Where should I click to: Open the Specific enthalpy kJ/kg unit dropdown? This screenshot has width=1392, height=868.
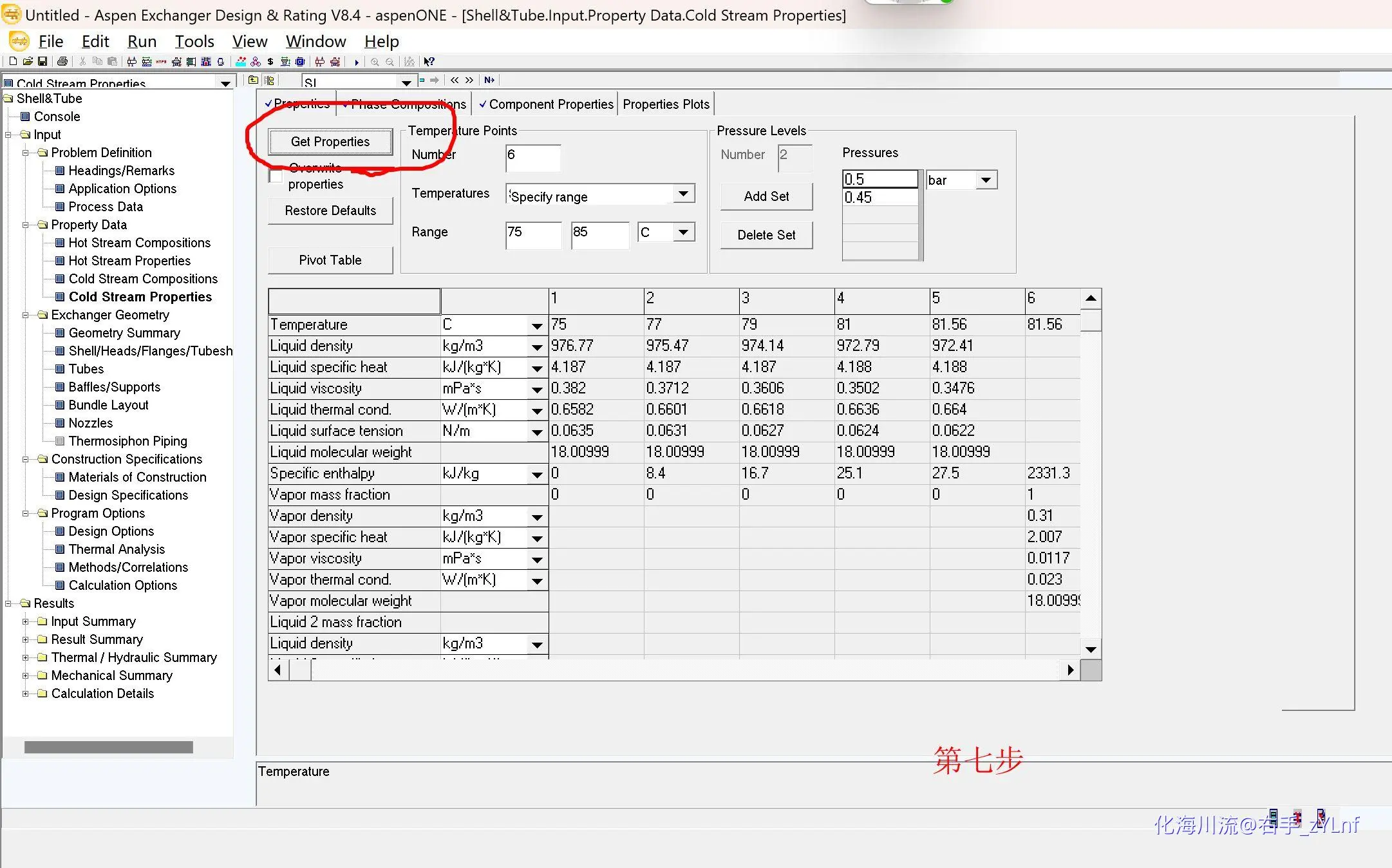537,475
